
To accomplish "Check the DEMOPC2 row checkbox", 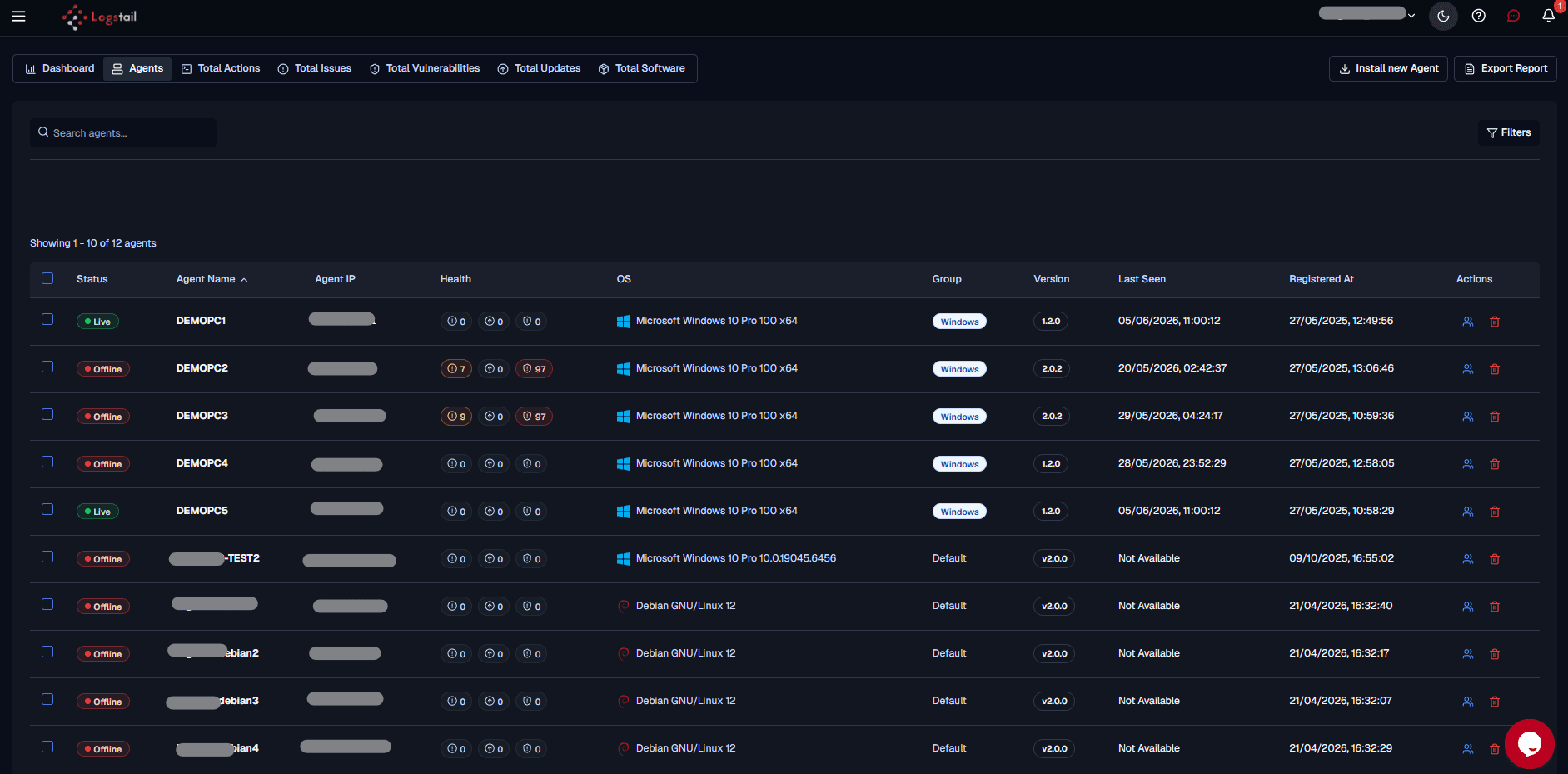I will (x=47, y=367).
